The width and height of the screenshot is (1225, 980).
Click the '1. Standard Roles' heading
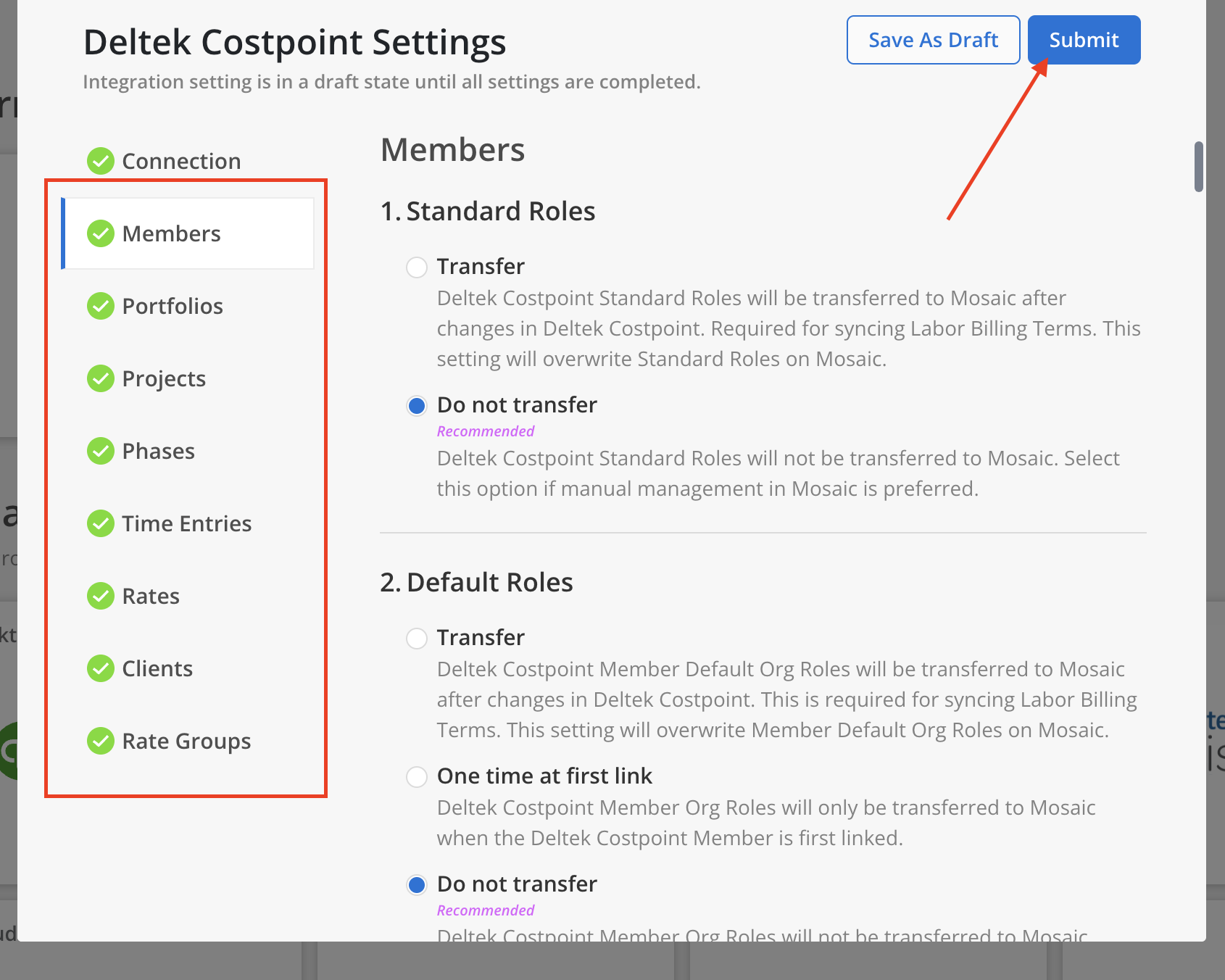pos(488,211)
